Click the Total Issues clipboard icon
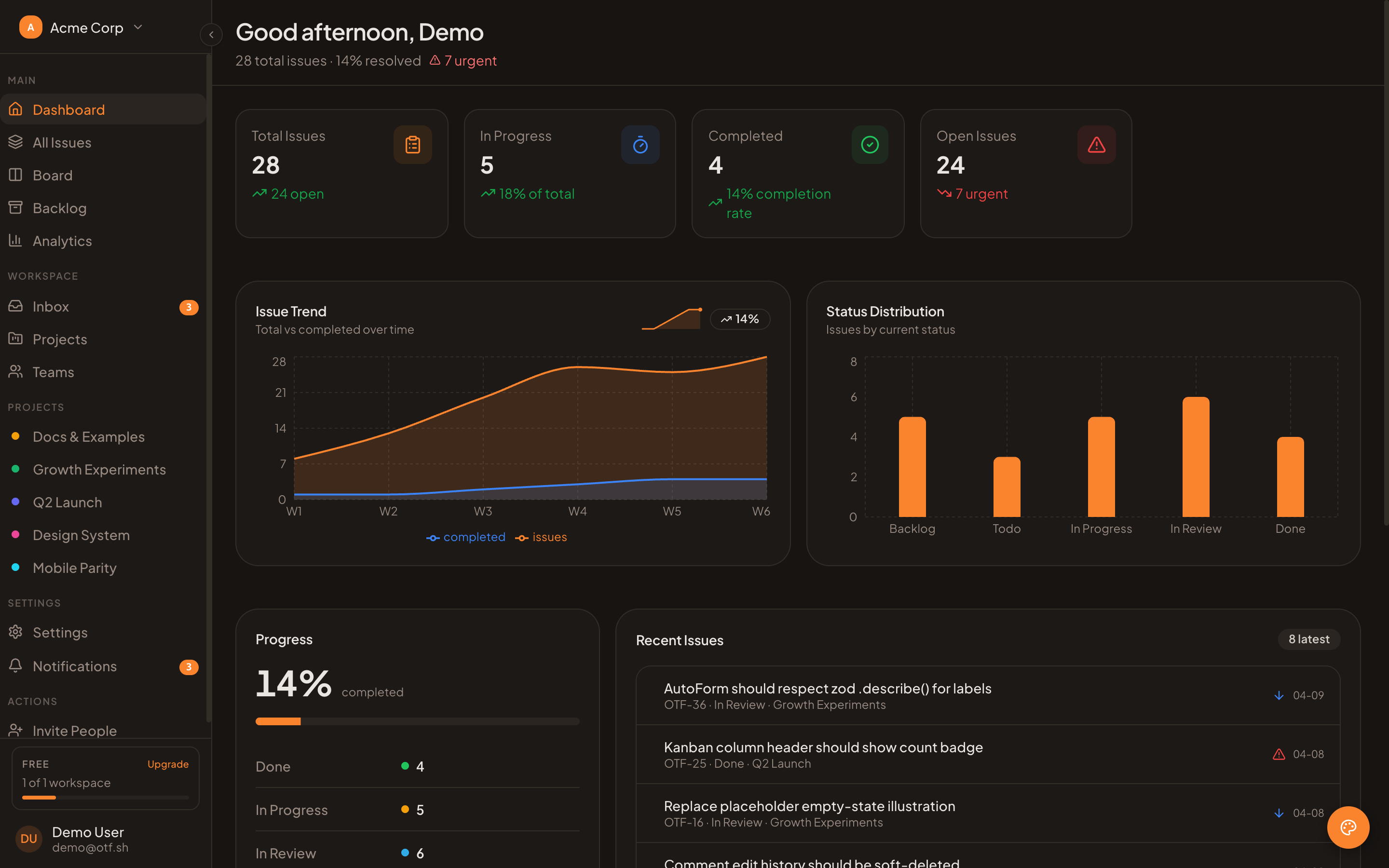This screenshot has height=868, width=1389. coord(413,145)
